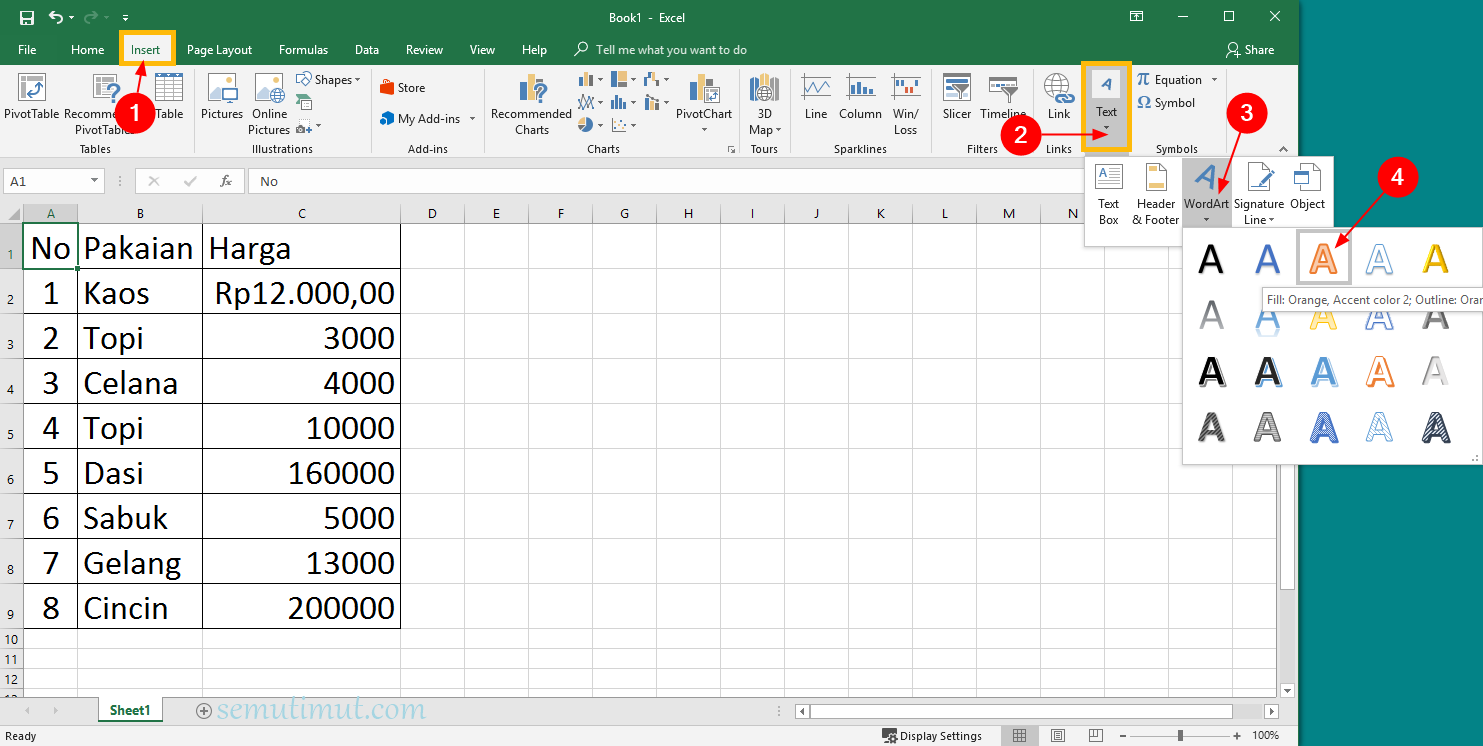Open Ribbon Display Options
Image resolution: width=1483 pixels, height=746 pixels.
(1136, 17)
